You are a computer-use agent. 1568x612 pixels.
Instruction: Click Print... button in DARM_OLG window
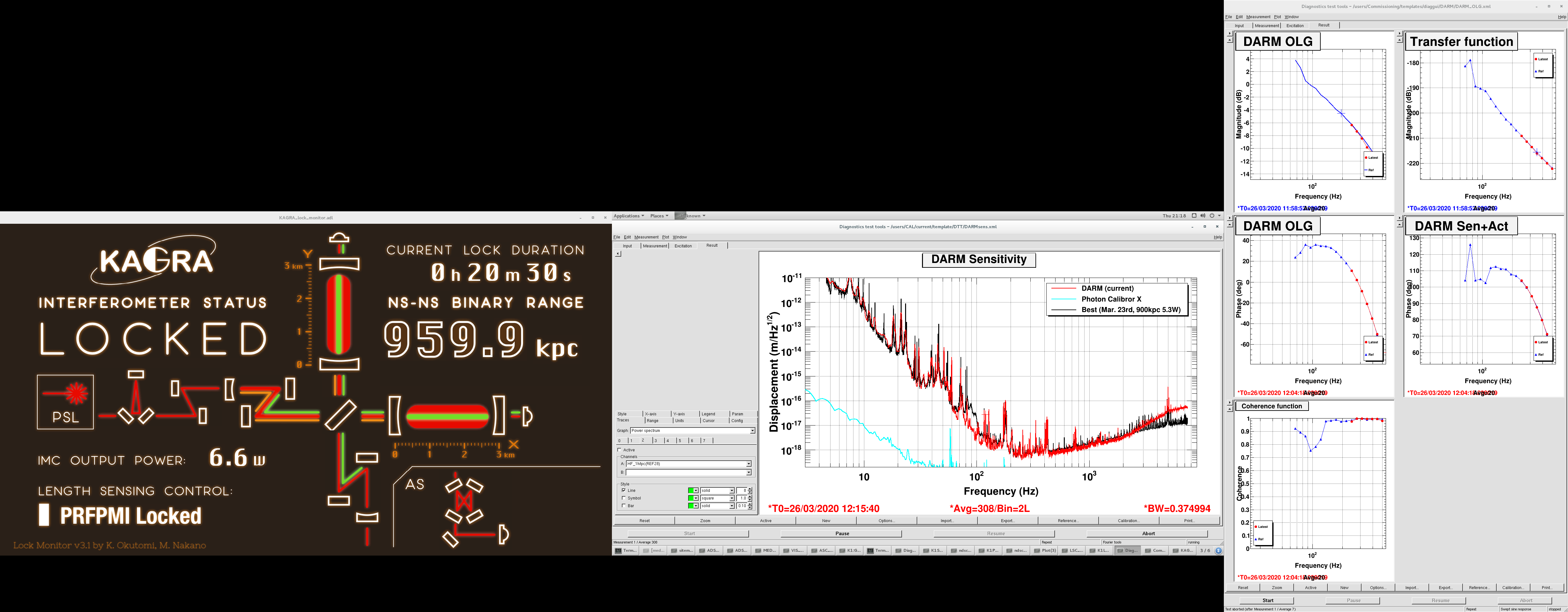click(1547, 588)
